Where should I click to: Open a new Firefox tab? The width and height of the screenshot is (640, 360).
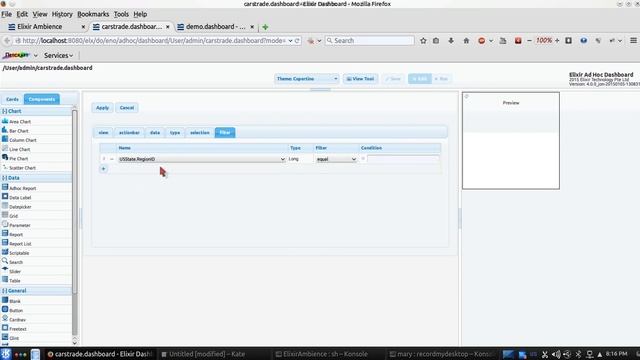pos(265,27)
